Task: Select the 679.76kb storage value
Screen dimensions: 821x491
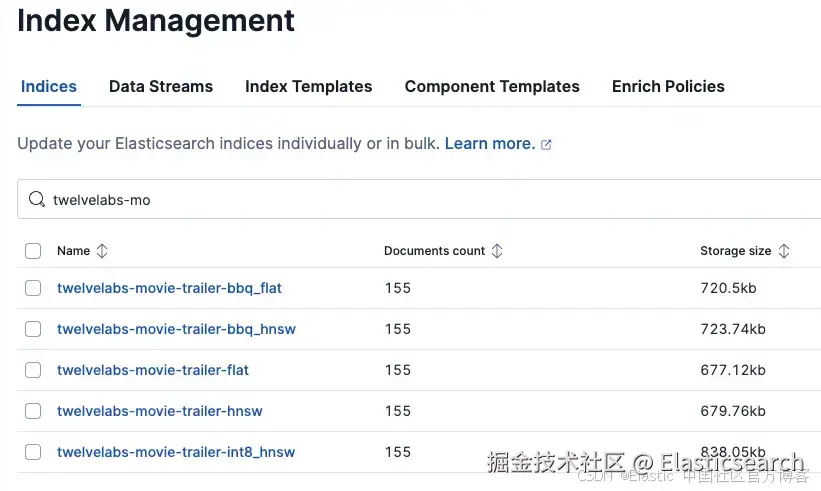Action: pos(733,411)
